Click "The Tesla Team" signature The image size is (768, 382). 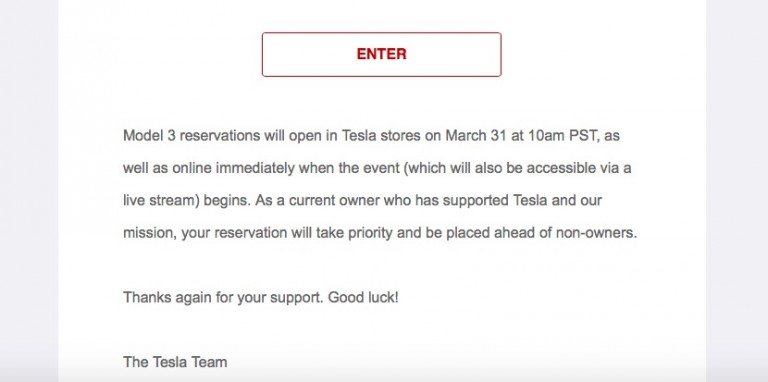pos(175,362)
